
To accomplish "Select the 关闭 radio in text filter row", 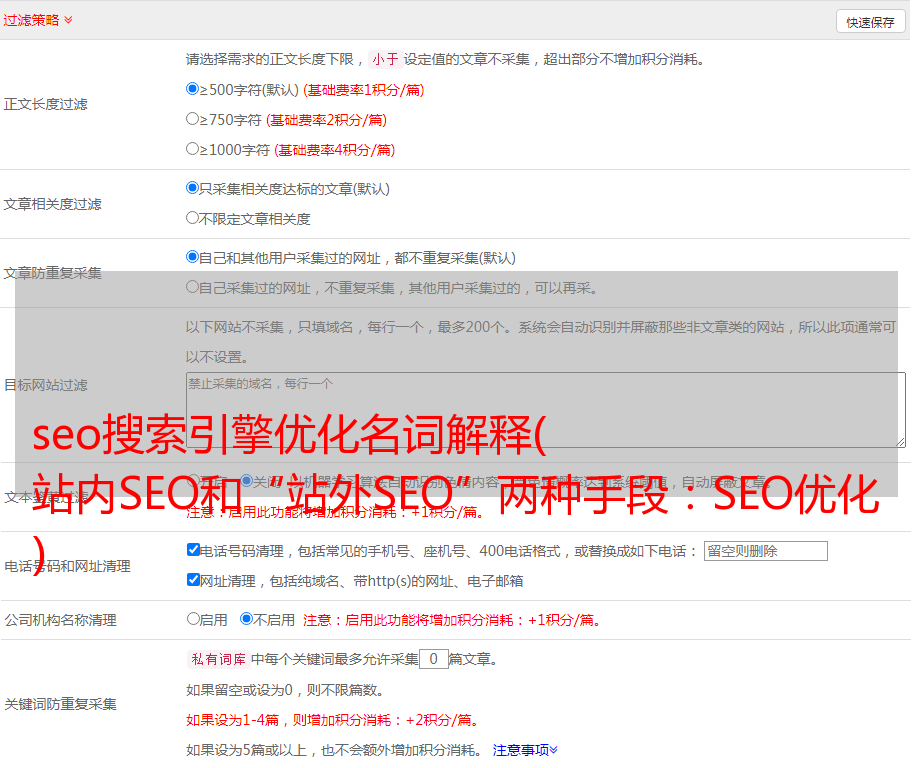I will click(247, 481).
